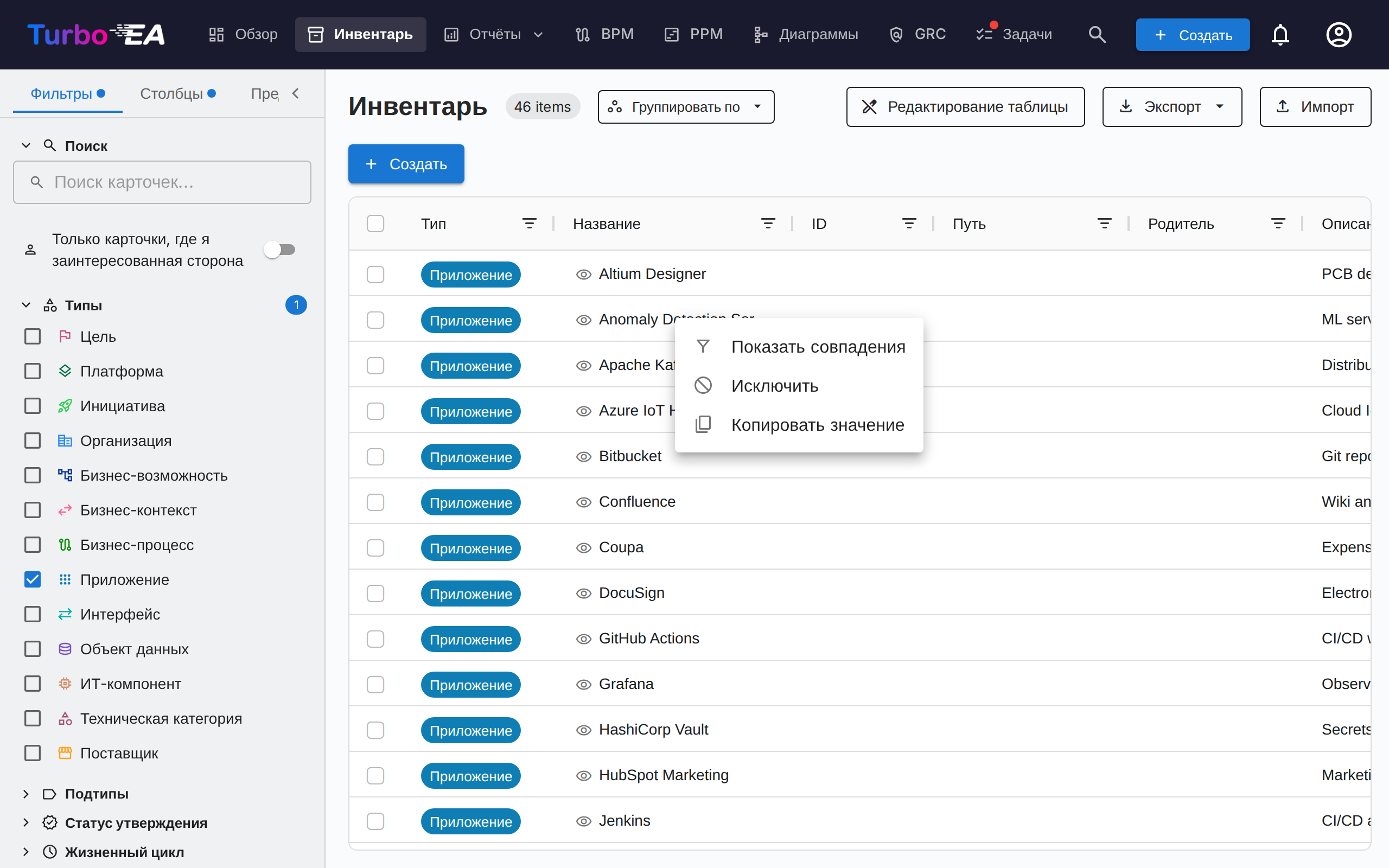Click the Техническая категория shapes icon

(x=65, y=718)
